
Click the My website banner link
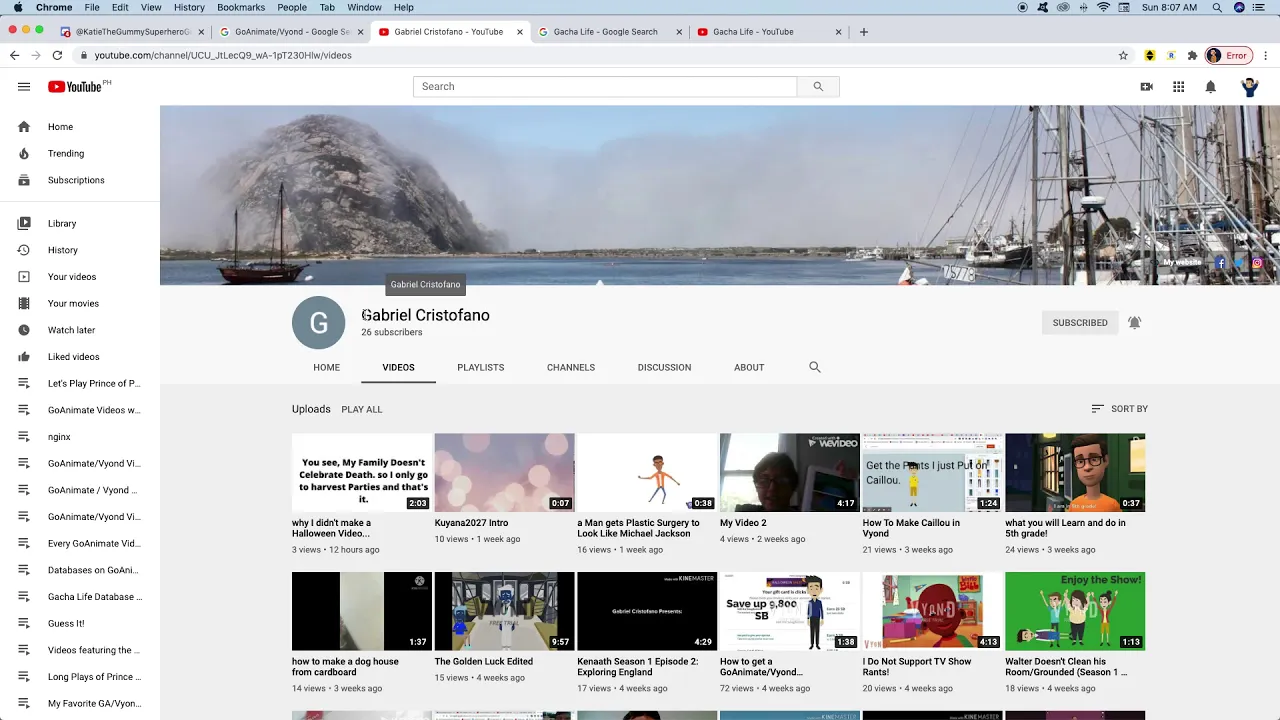1182,263
